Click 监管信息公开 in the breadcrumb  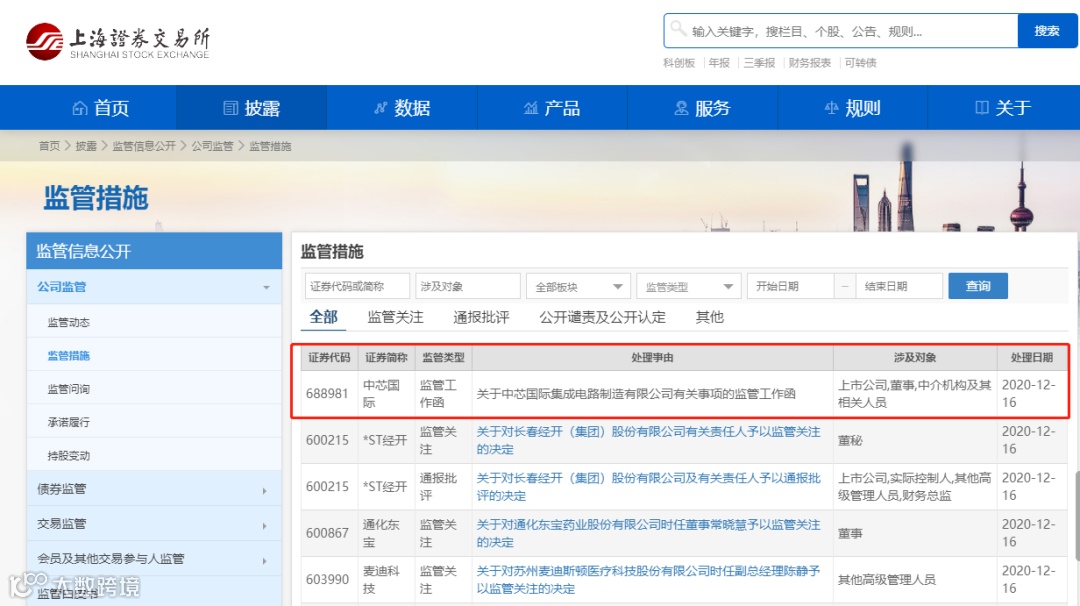144,146
